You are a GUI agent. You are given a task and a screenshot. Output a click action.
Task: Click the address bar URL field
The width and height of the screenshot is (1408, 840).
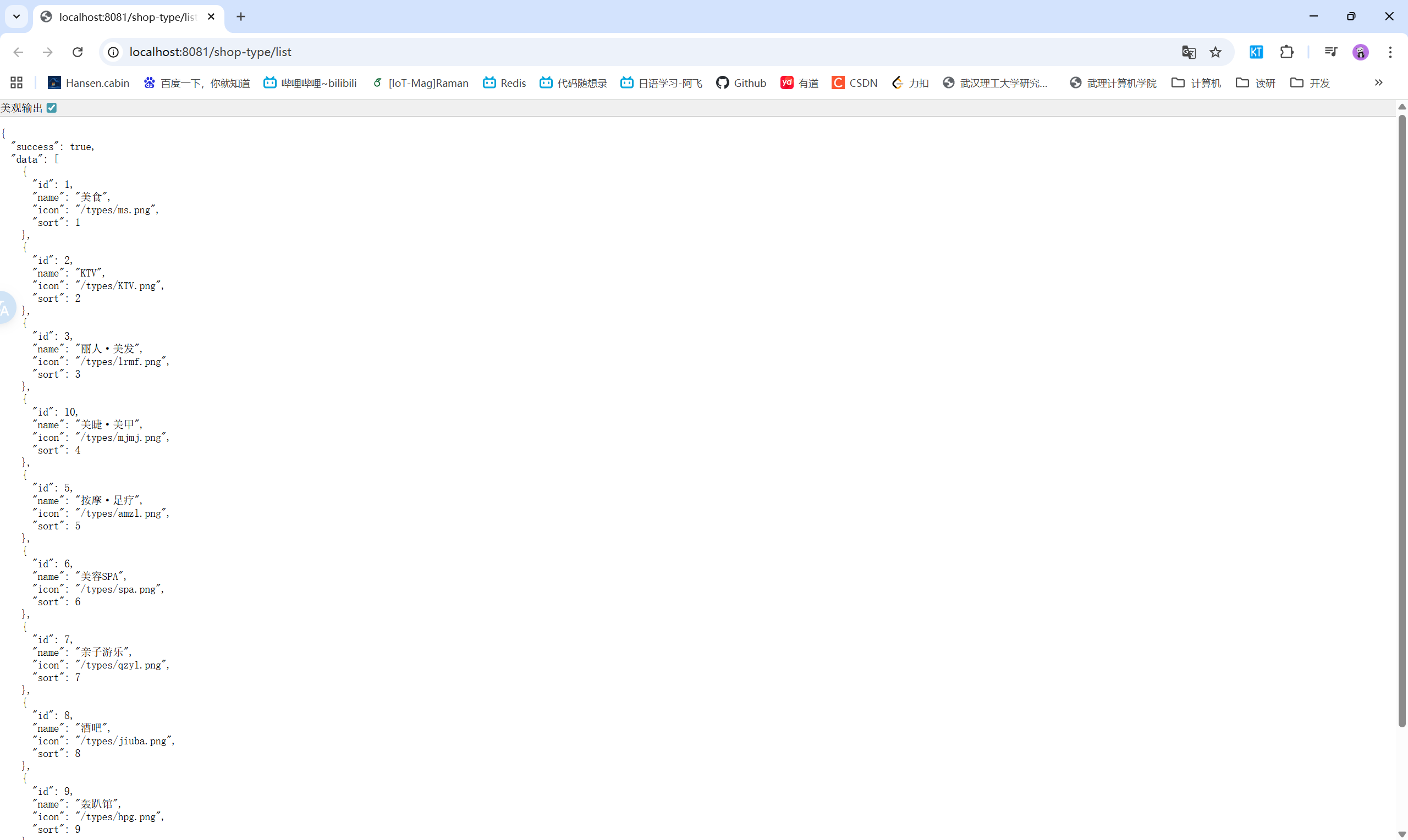[623, 52]
